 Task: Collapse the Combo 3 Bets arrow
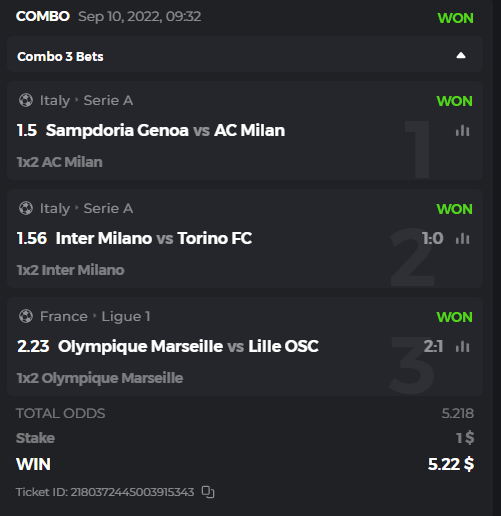click(x=461, y=55)
